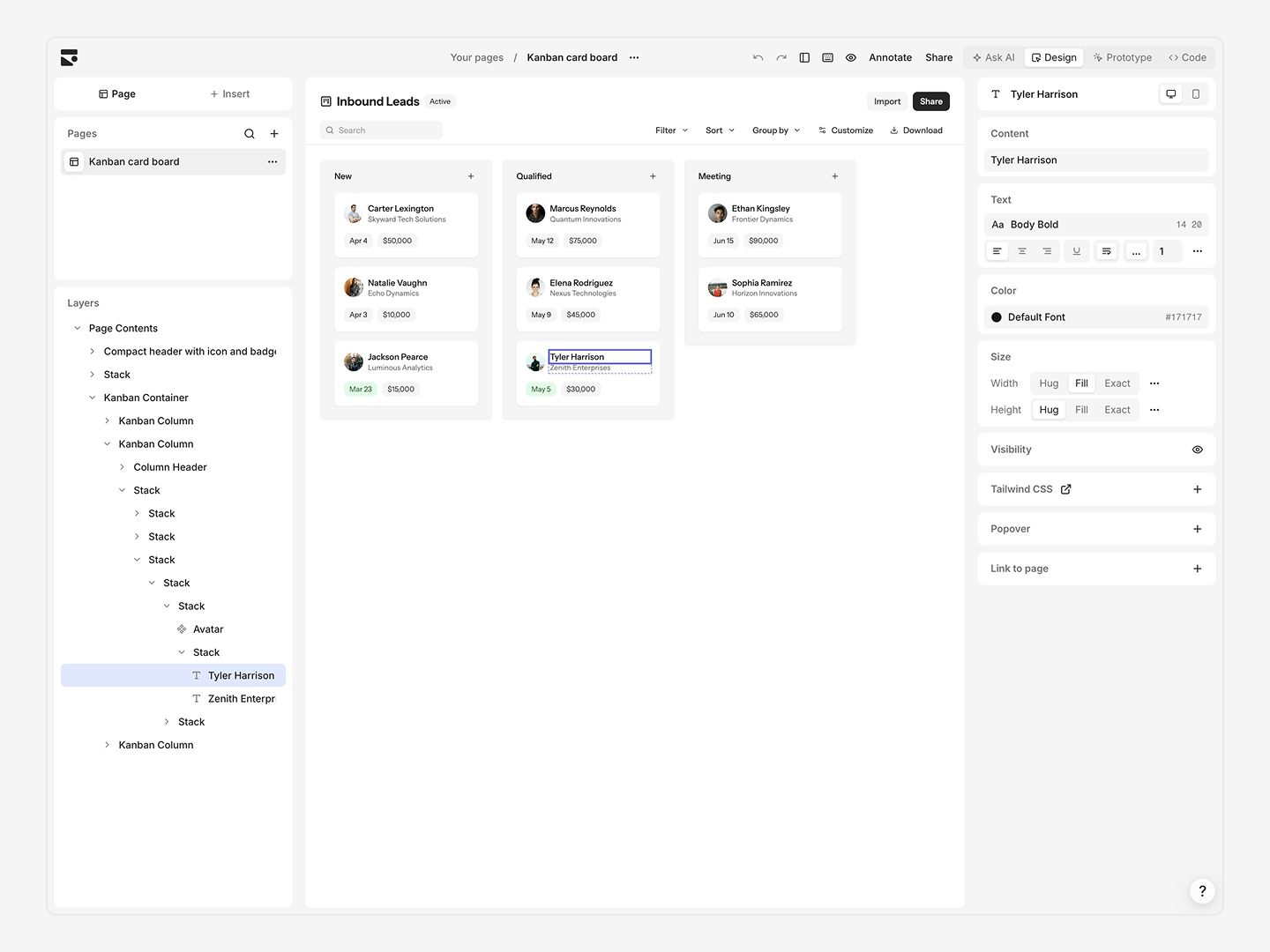Apply underline formatting to Tyler Harrison text
Viewport: 1270px width, 952px height.
1077,251
